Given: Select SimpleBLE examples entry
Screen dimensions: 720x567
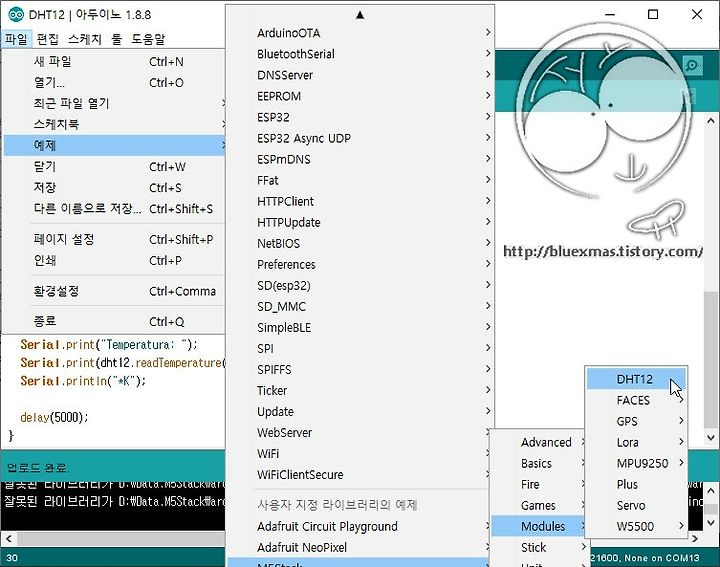Looking at the screenshot, I should coord(360,327).
